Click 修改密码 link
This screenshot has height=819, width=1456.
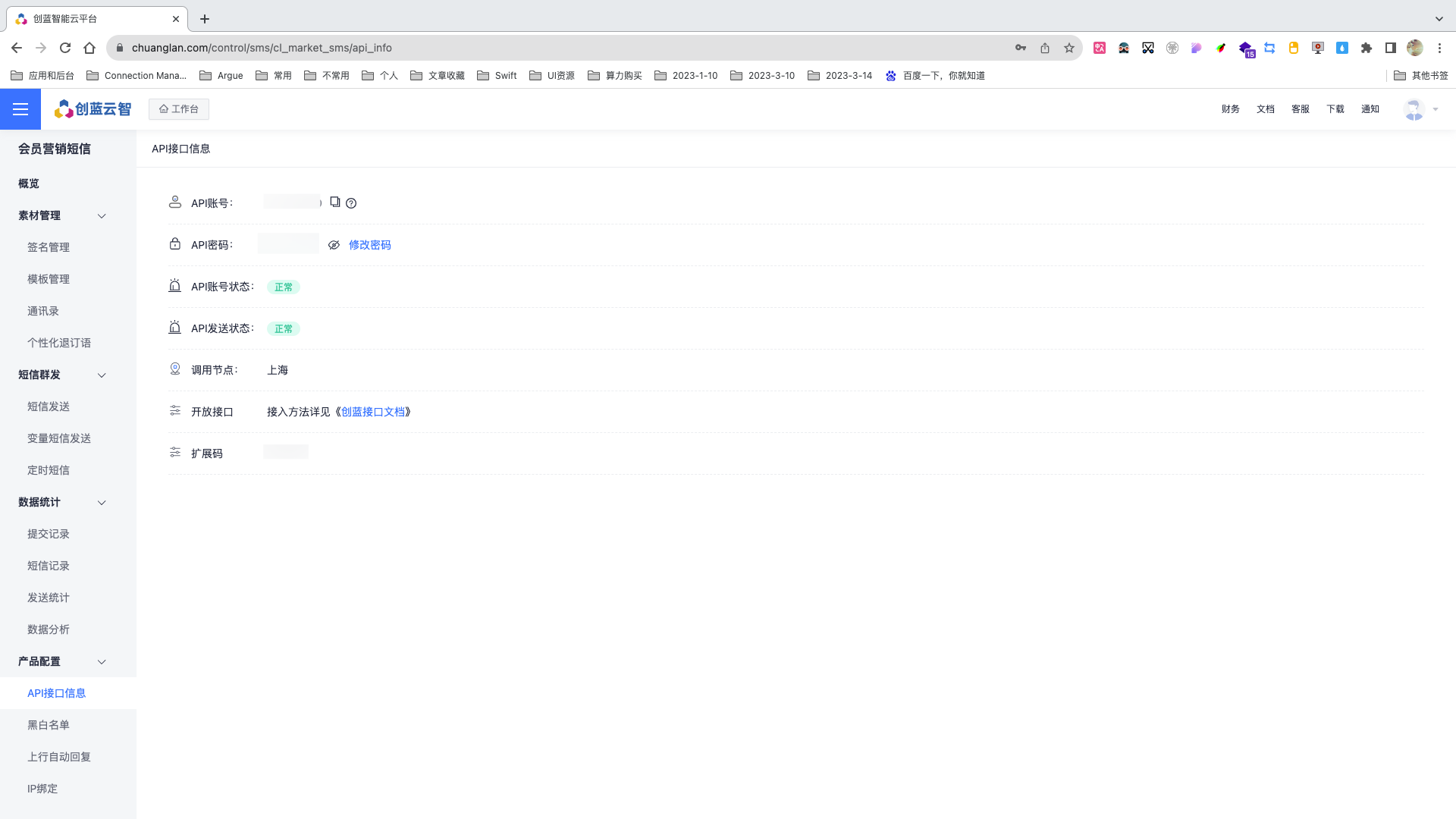(x=370, y=245)
